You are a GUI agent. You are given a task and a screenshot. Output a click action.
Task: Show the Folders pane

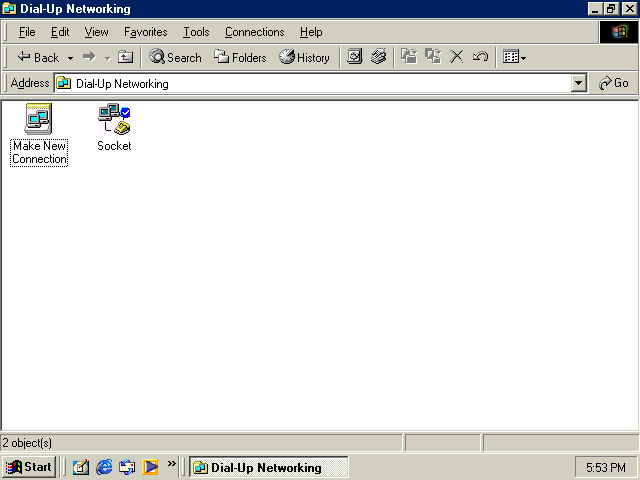[x=240, y=58]
